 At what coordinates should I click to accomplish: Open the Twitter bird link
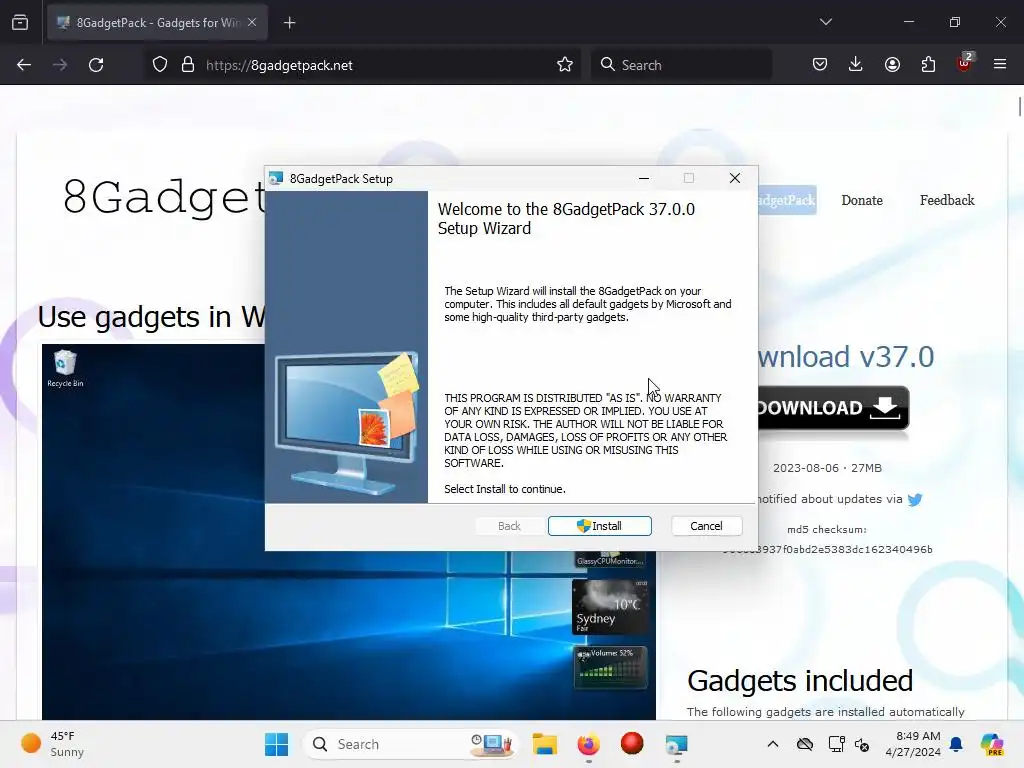click(916, 500)
